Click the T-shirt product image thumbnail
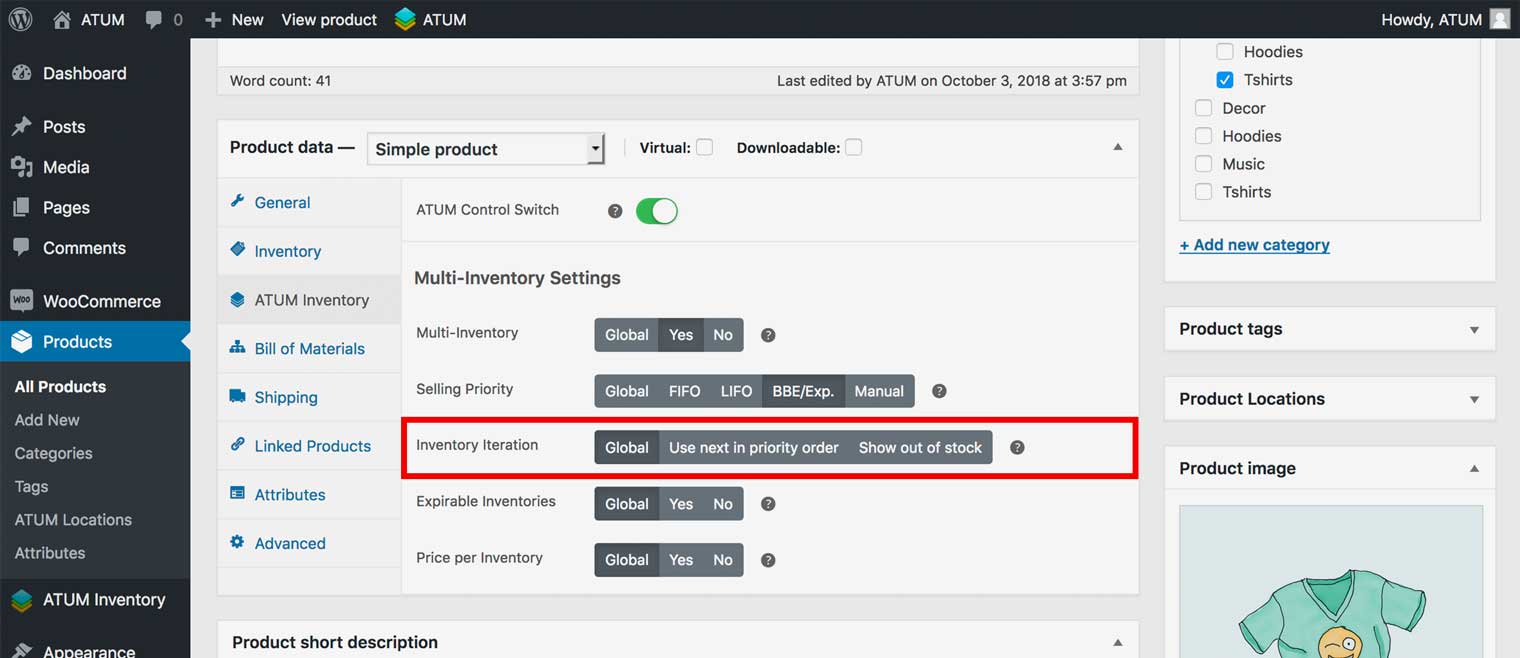The width and height of the screenshot is (1520, 658). 1330,590
